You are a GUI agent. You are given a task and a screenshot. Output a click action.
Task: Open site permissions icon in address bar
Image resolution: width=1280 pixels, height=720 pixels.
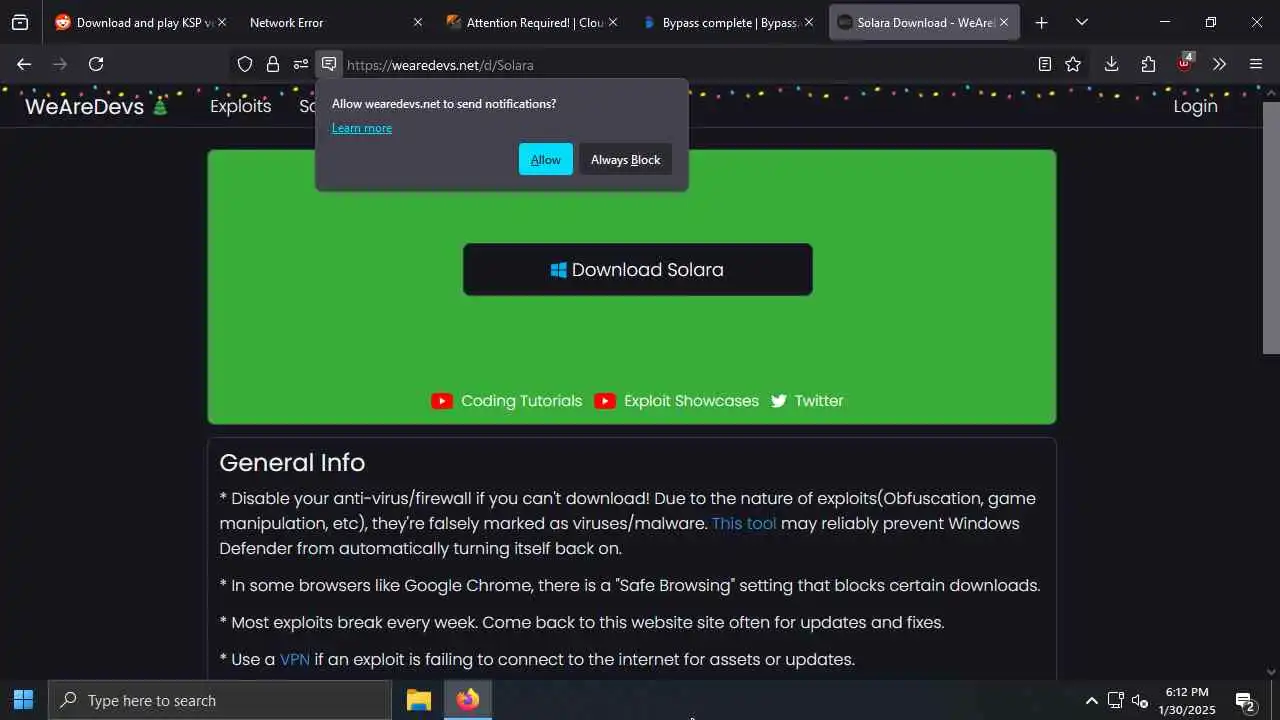pos(301,64)
